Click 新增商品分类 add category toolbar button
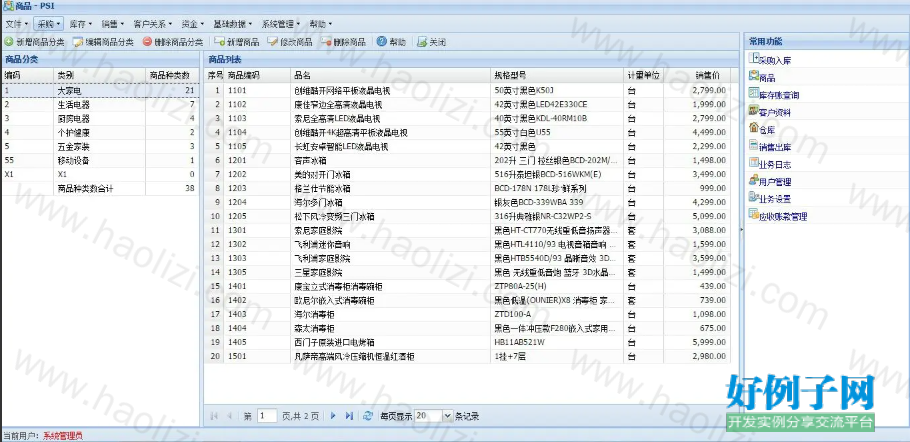Screen dimensions: 910x442 (35, 42)
